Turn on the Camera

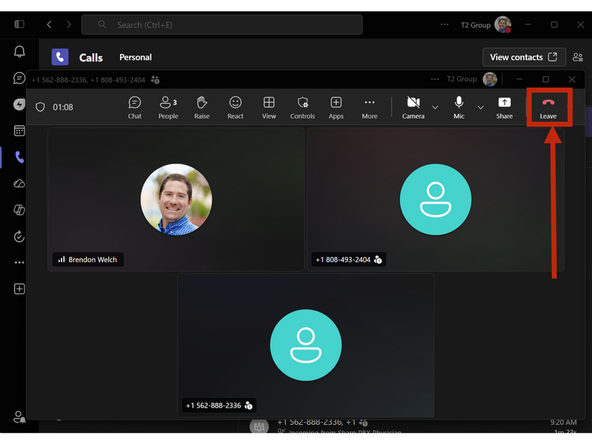[x=413, y=107]
